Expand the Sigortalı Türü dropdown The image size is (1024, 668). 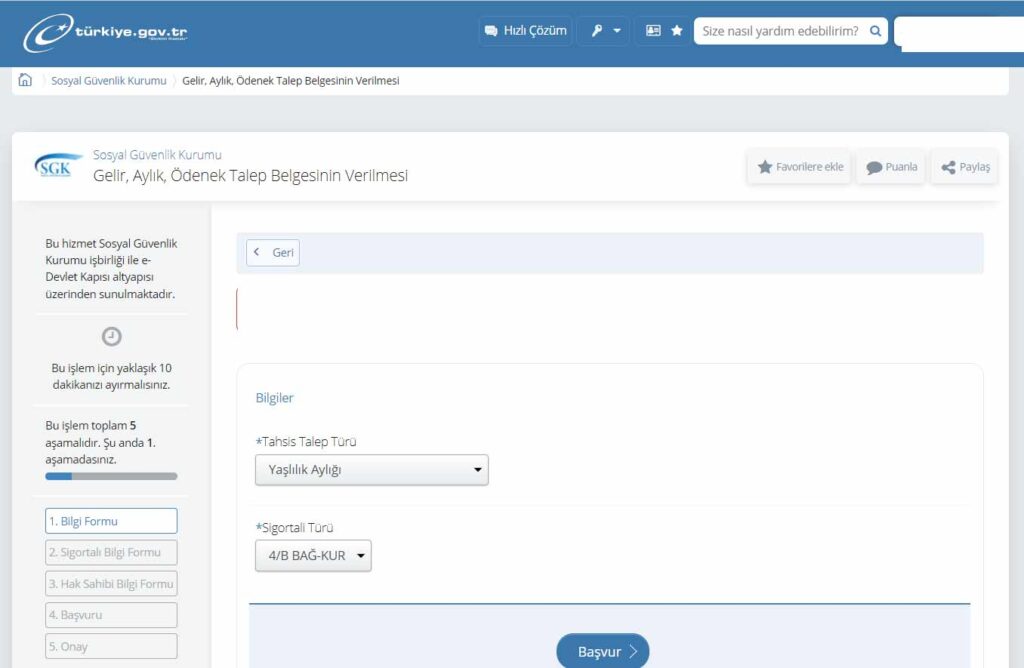tap(313, 556)
